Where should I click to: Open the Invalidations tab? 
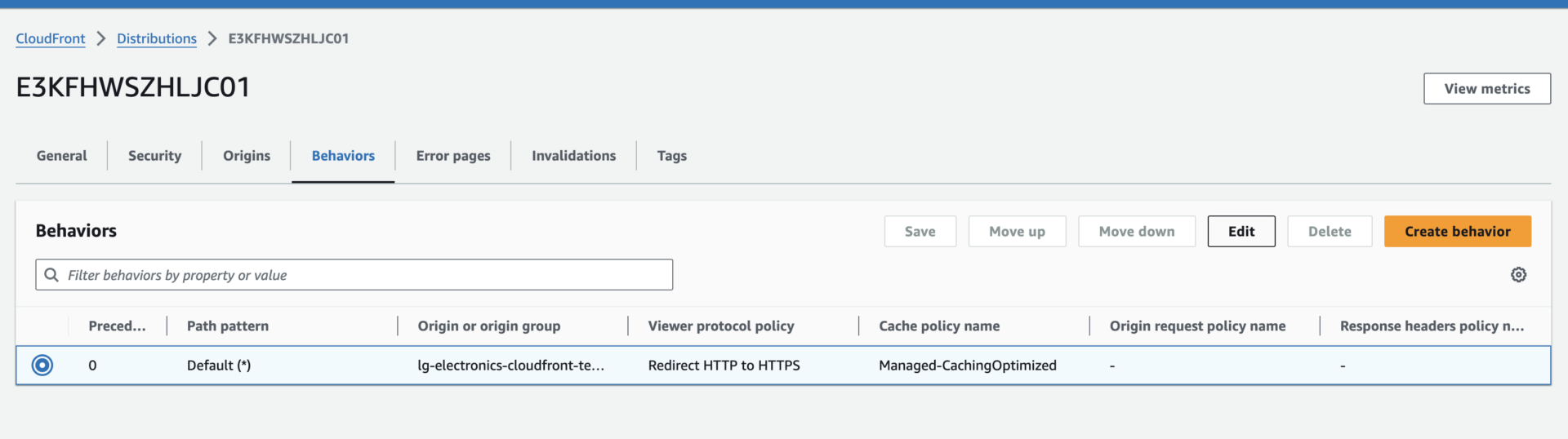(573, 156)
